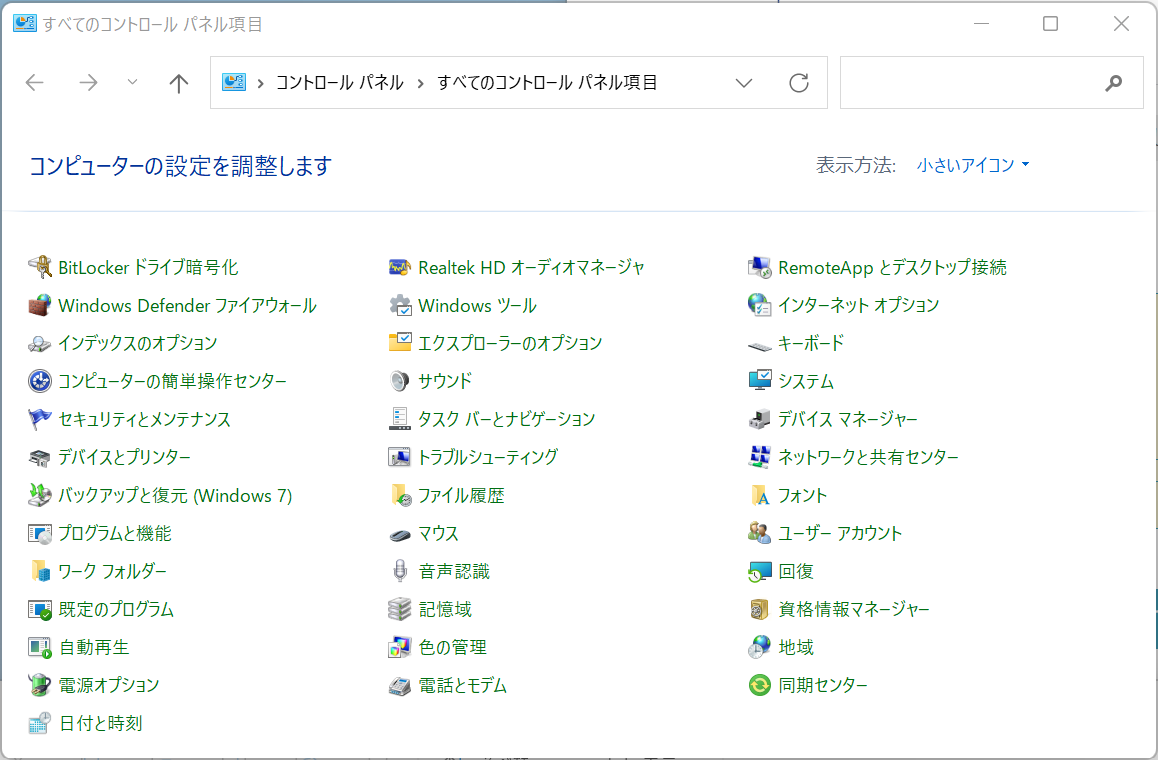Open the BitLocker ドライブ暗号化 key icon
The height and width of the screenshot is (760, 1158).
tap(39, 267)
